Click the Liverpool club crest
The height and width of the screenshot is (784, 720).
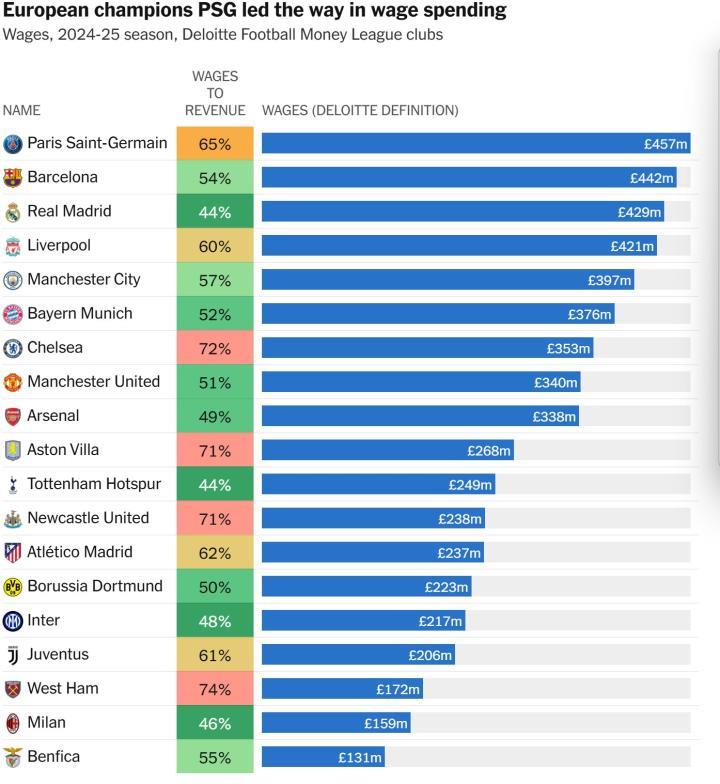pos(12,246)
